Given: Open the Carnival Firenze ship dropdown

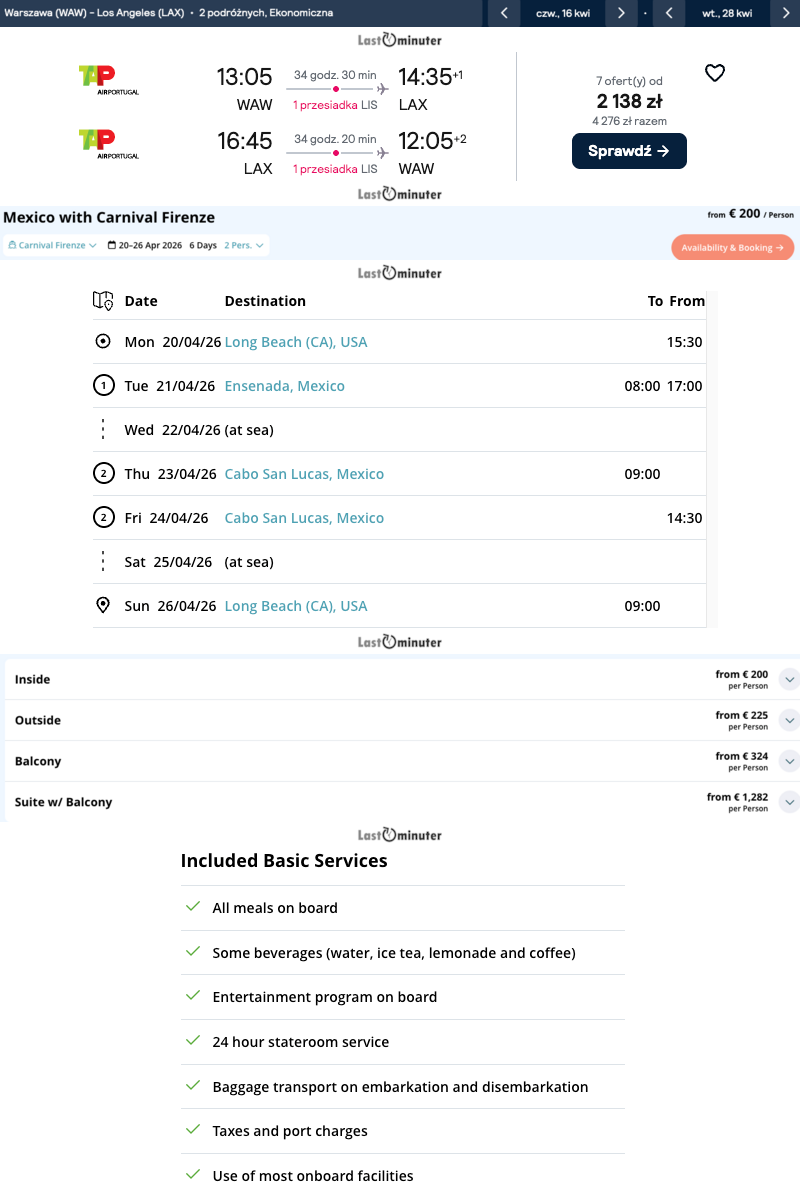Looking at the screenshot, I should tap(52, 245).
